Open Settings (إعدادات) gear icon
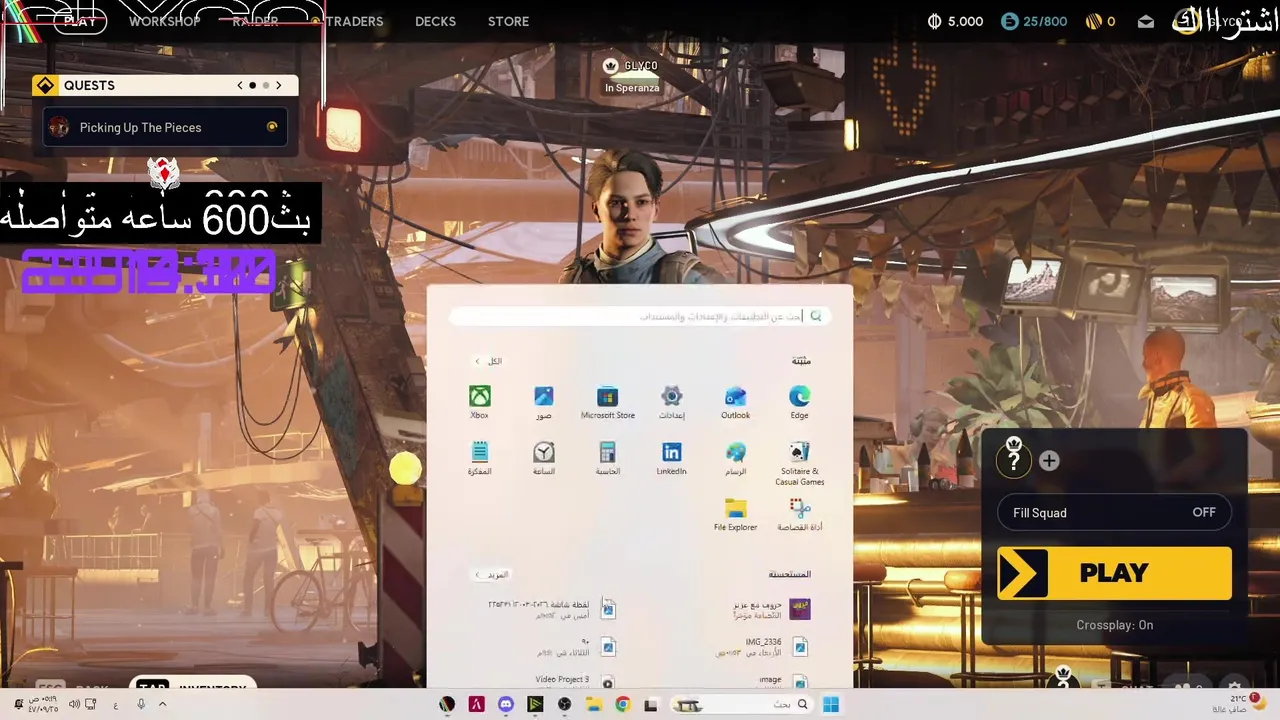 click(x=671, y=402)
